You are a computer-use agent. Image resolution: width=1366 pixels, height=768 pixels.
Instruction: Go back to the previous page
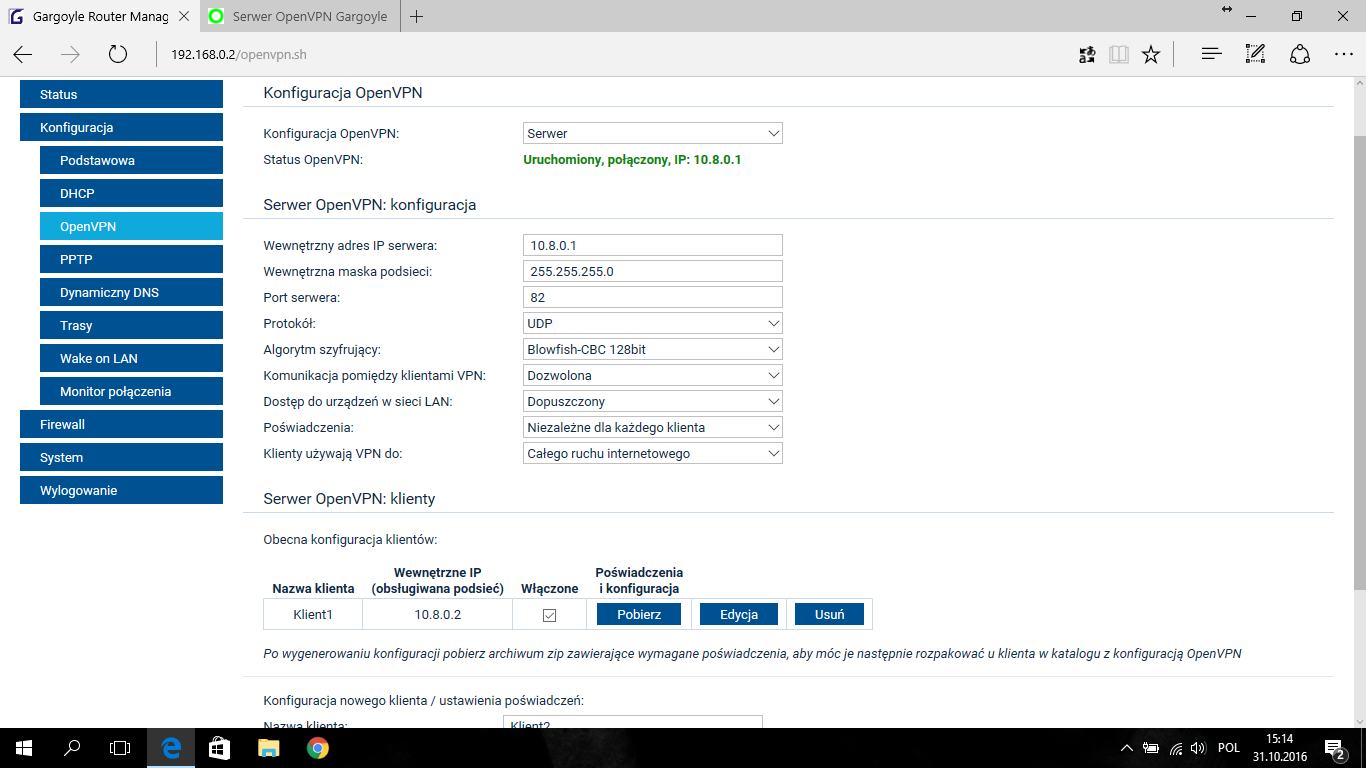(x=23, y=54)
